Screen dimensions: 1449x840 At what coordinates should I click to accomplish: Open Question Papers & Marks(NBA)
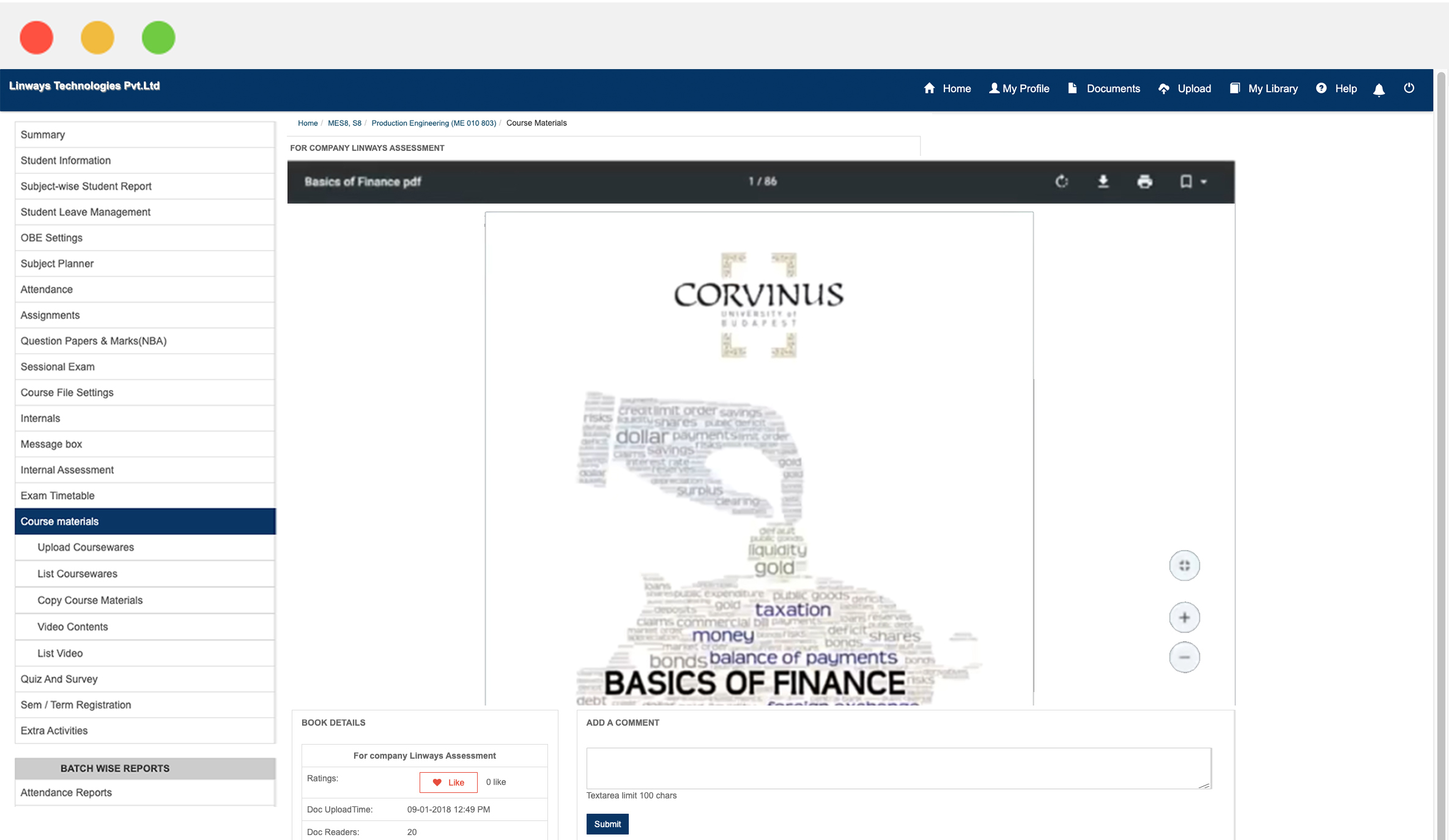point(145,341)
